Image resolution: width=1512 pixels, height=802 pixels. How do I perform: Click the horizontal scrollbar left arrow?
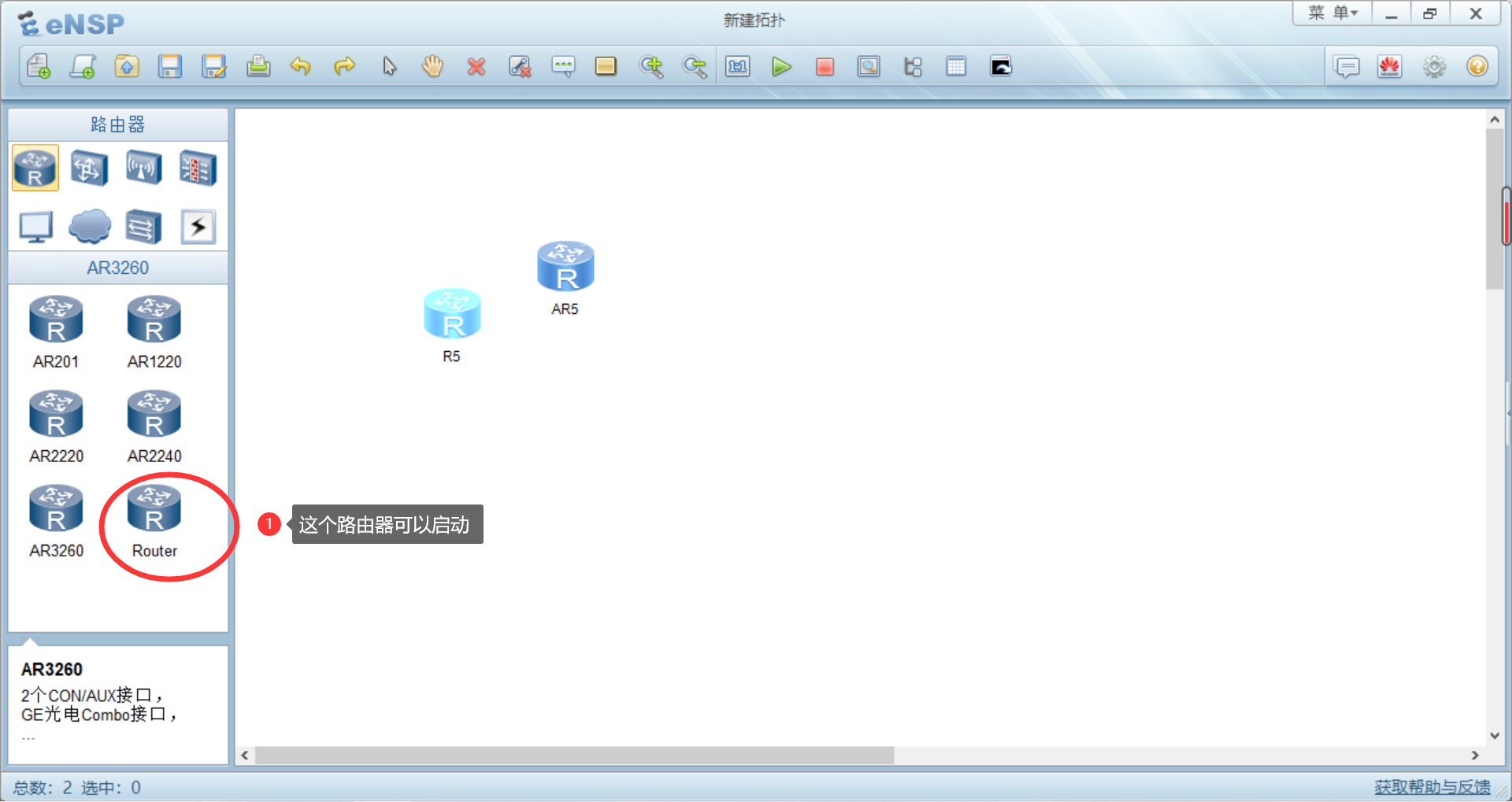point(245,756)
